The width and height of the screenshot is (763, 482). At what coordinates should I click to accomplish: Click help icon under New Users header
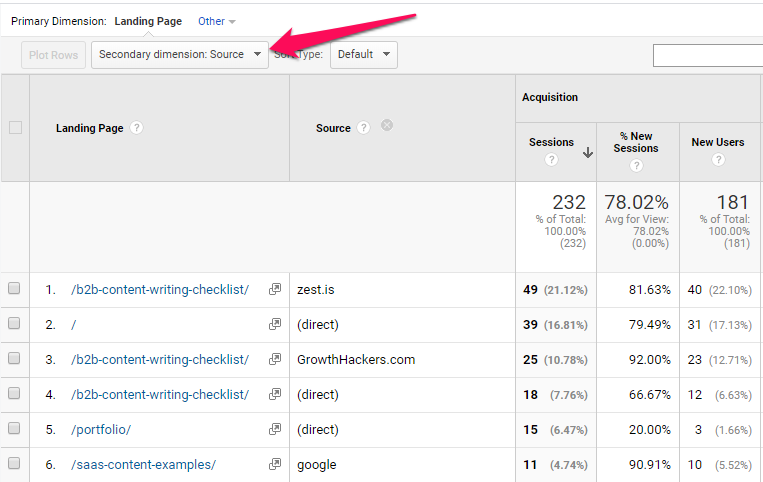(717, 161)
